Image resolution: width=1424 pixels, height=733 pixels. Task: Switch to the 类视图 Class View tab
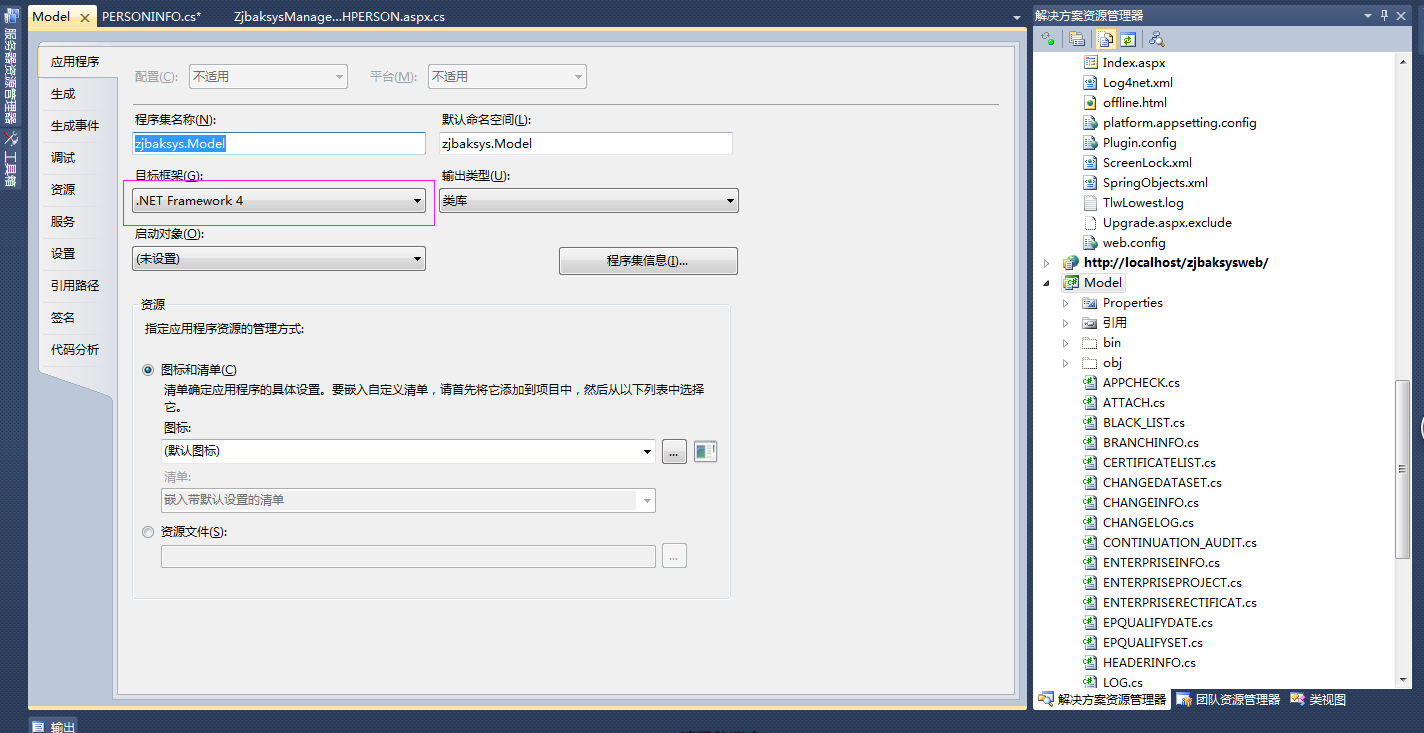pos(1318,699)
